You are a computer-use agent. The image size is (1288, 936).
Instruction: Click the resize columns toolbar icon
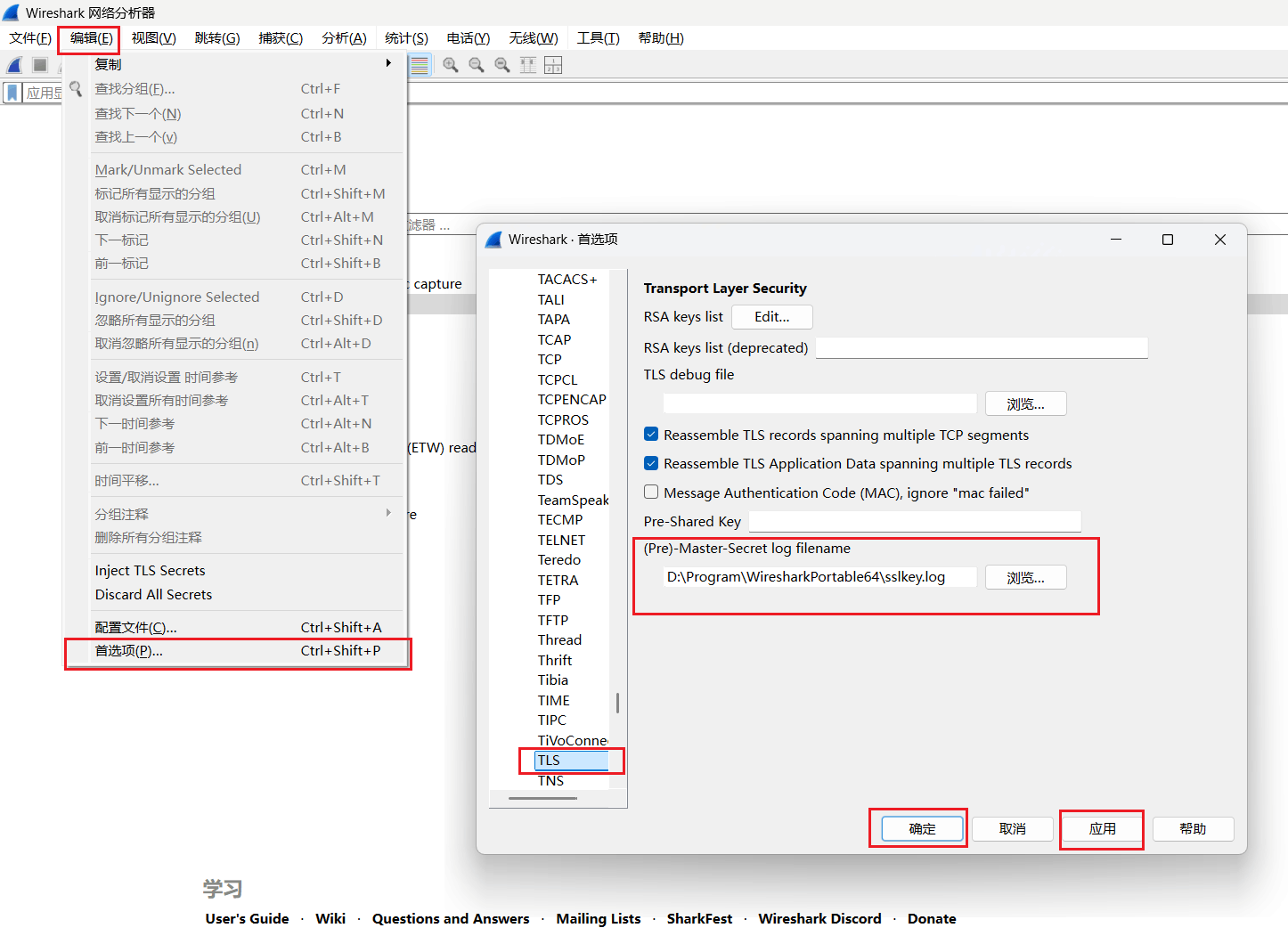click(528, 65)
